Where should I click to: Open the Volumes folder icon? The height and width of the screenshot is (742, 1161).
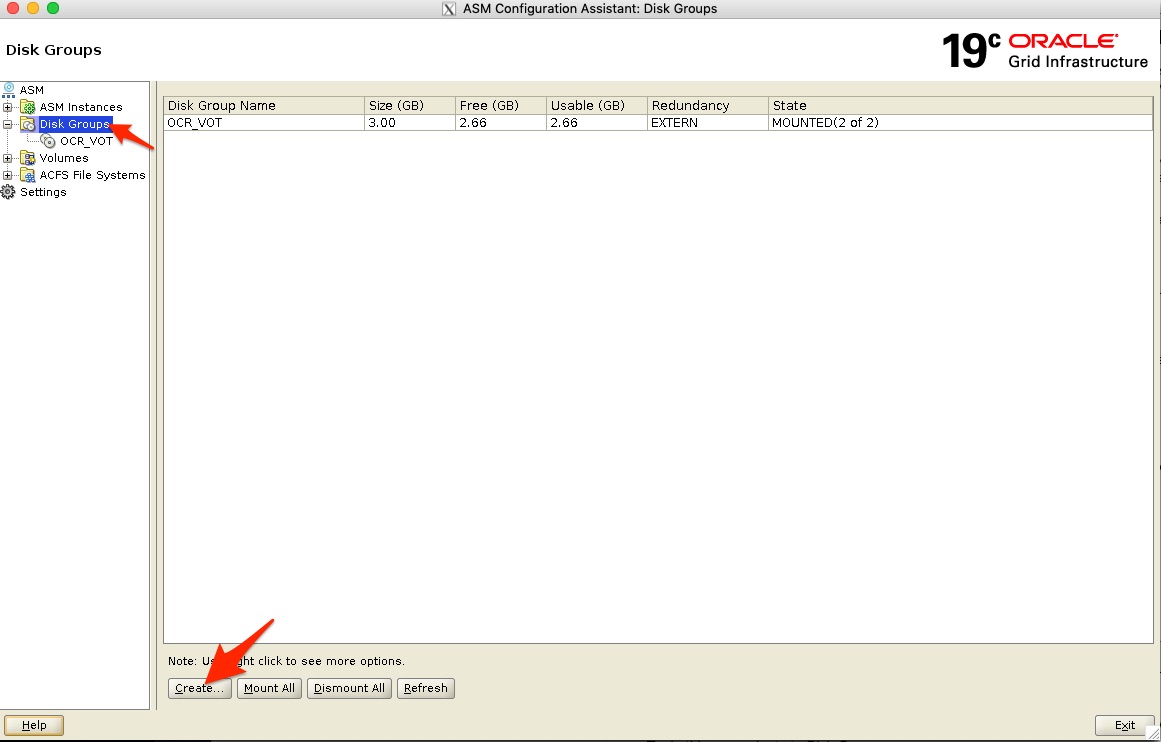[27, 158]
